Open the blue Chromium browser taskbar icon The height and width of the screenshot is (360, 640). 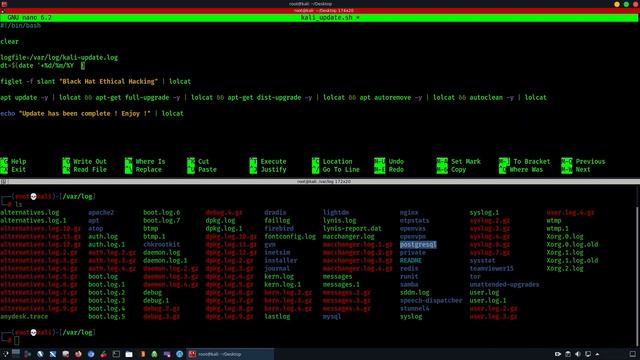point(91,354)
